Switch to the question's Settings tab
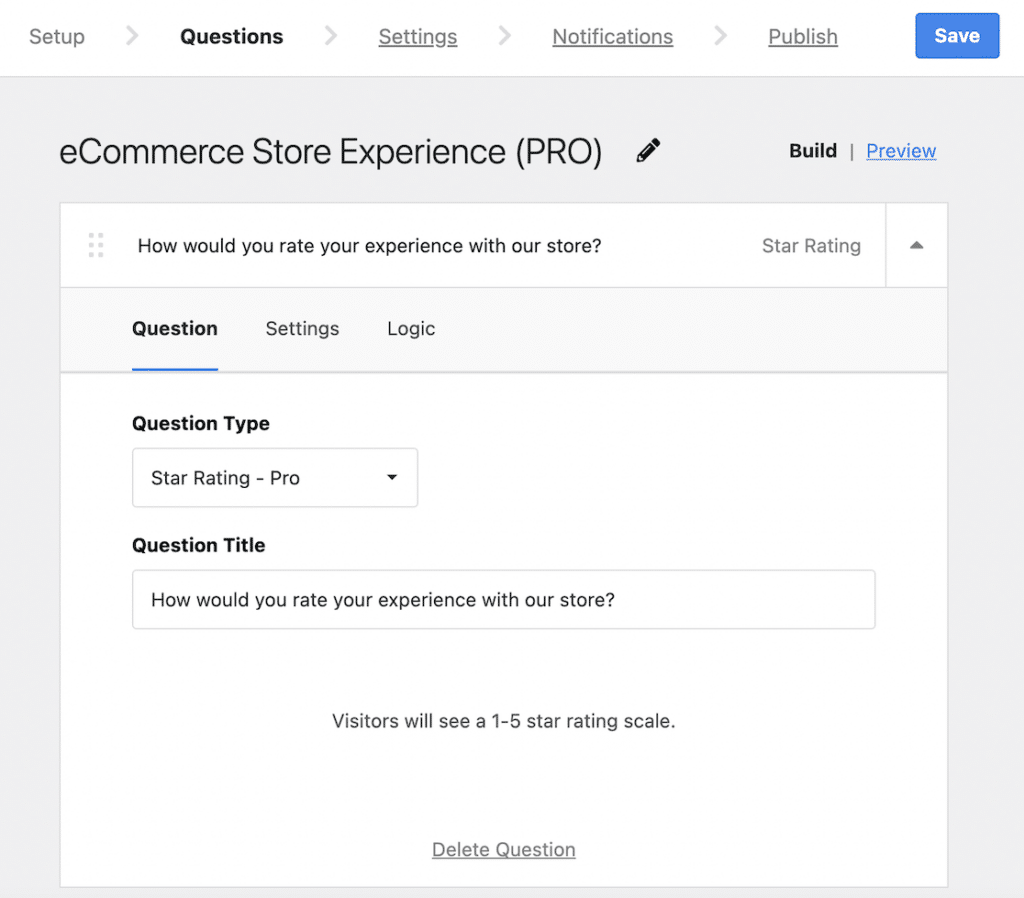 click(302, 328)
